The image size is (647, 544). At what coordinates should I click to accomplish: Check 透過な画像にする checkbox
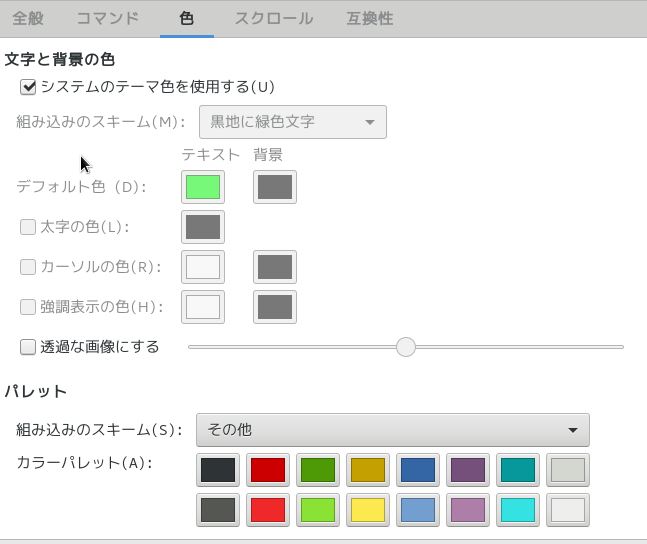(x=28, y=347)
